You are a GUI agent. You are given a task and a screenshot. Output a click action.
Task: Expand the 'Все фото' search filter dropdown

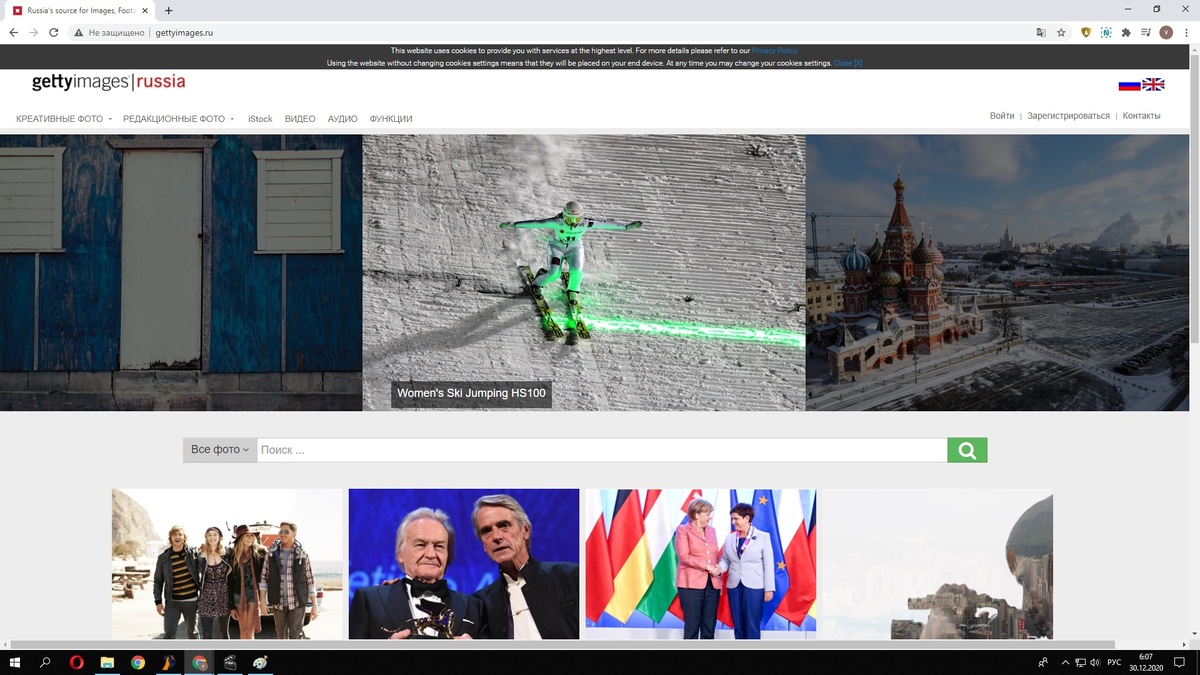pyautogui.click(x=218, y=449)
